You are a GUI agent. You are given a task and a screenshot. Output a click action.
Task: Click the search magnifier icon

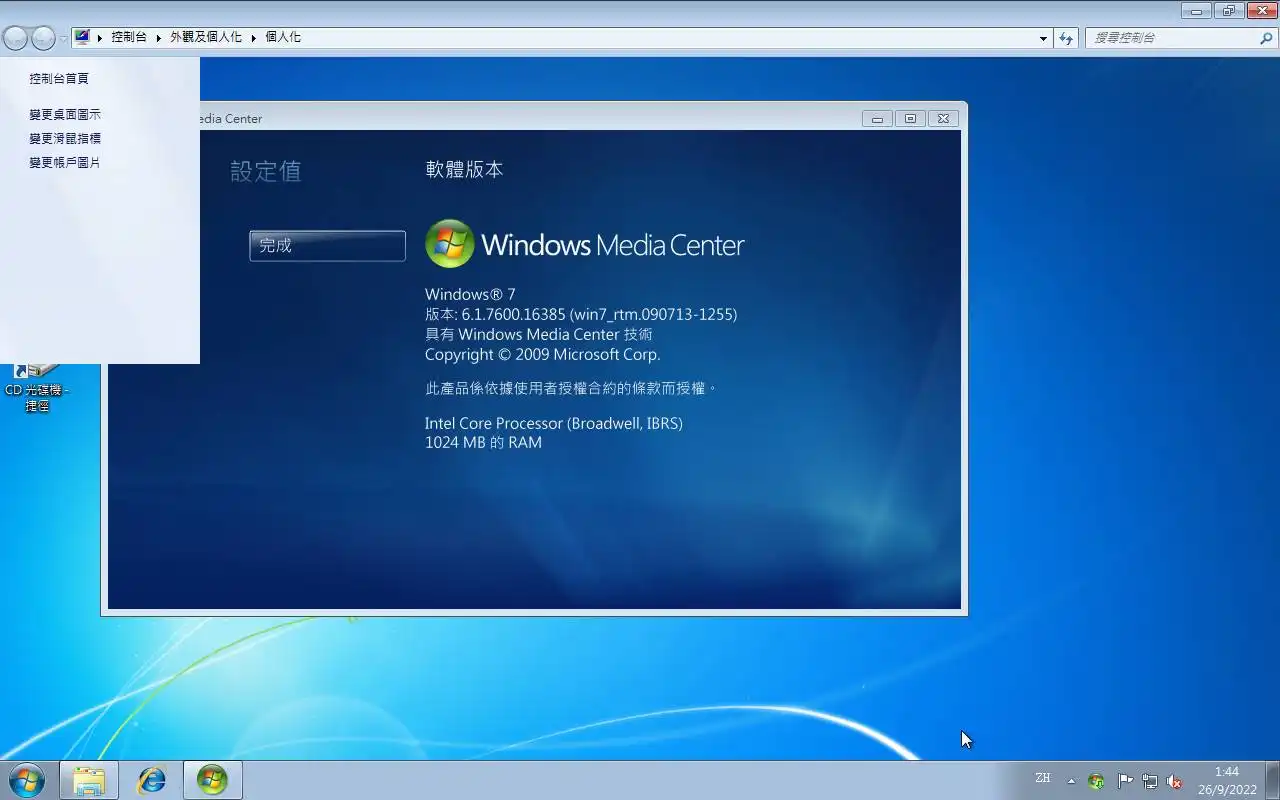pos(1267,38)
